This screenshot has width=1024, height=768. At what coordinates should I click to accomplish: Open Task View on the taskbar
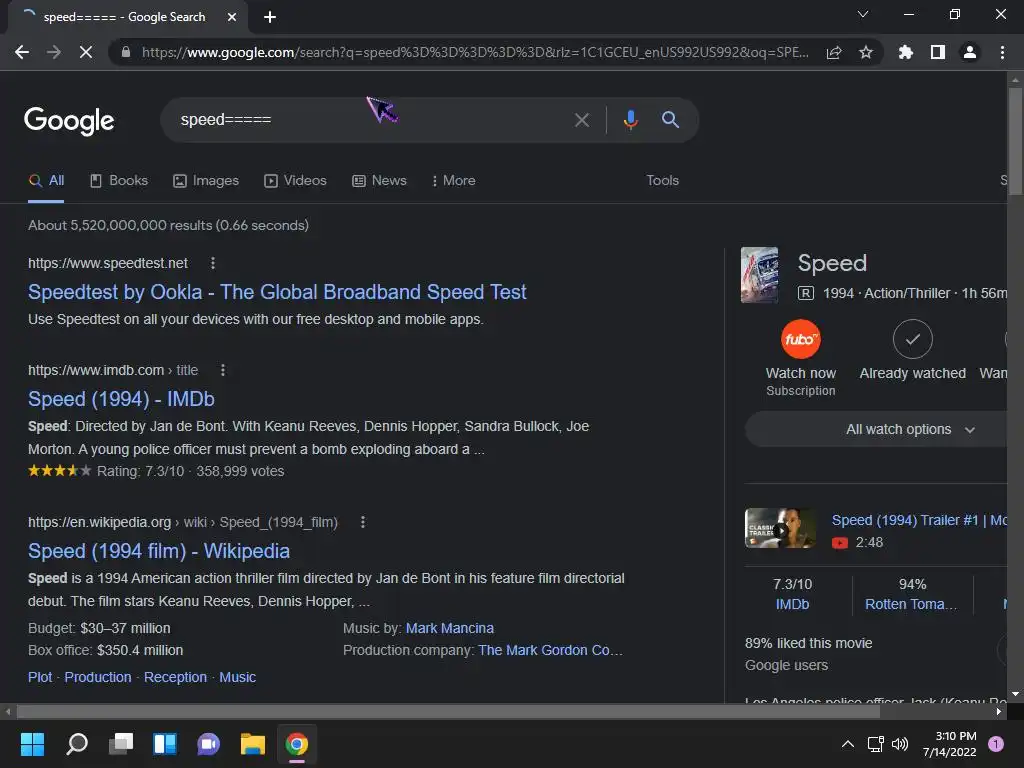click(121, 744)
